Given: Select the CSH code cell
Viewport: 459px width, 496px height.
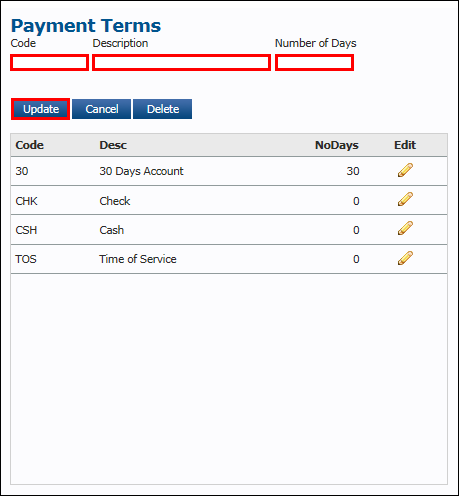Looking at the screenshot, I should point(26,230).
